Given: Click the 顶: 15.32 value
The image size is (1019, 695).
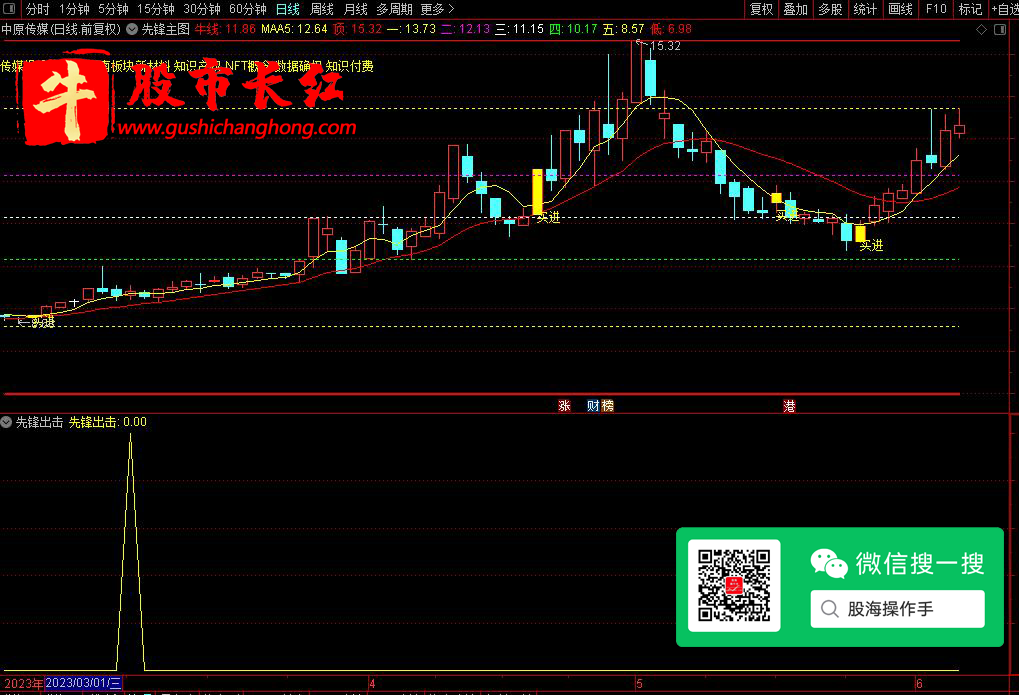Looking at the screenshot, I should click(x=357, y=29).
